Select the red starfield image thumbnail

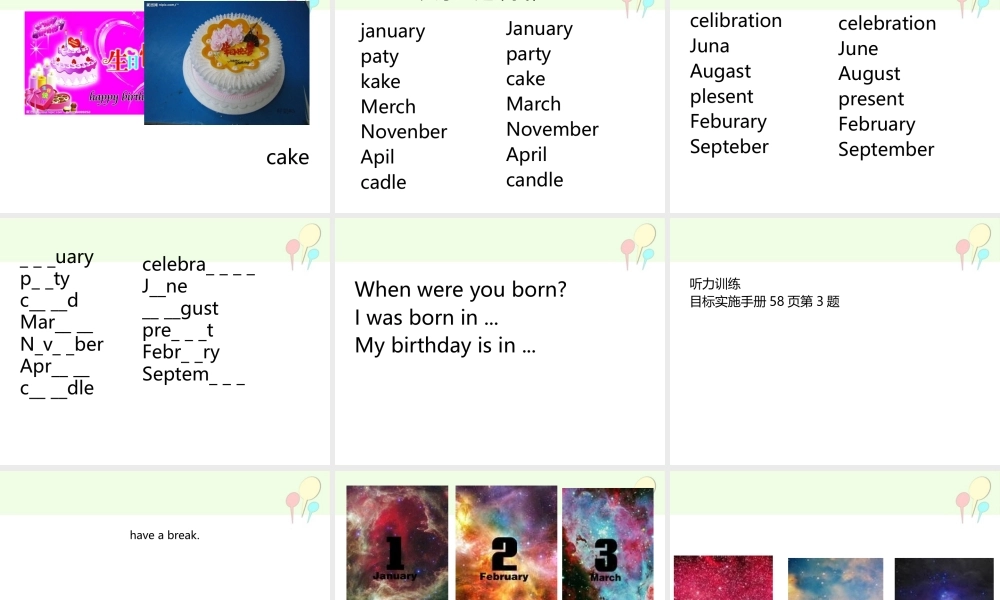point(723,578)
